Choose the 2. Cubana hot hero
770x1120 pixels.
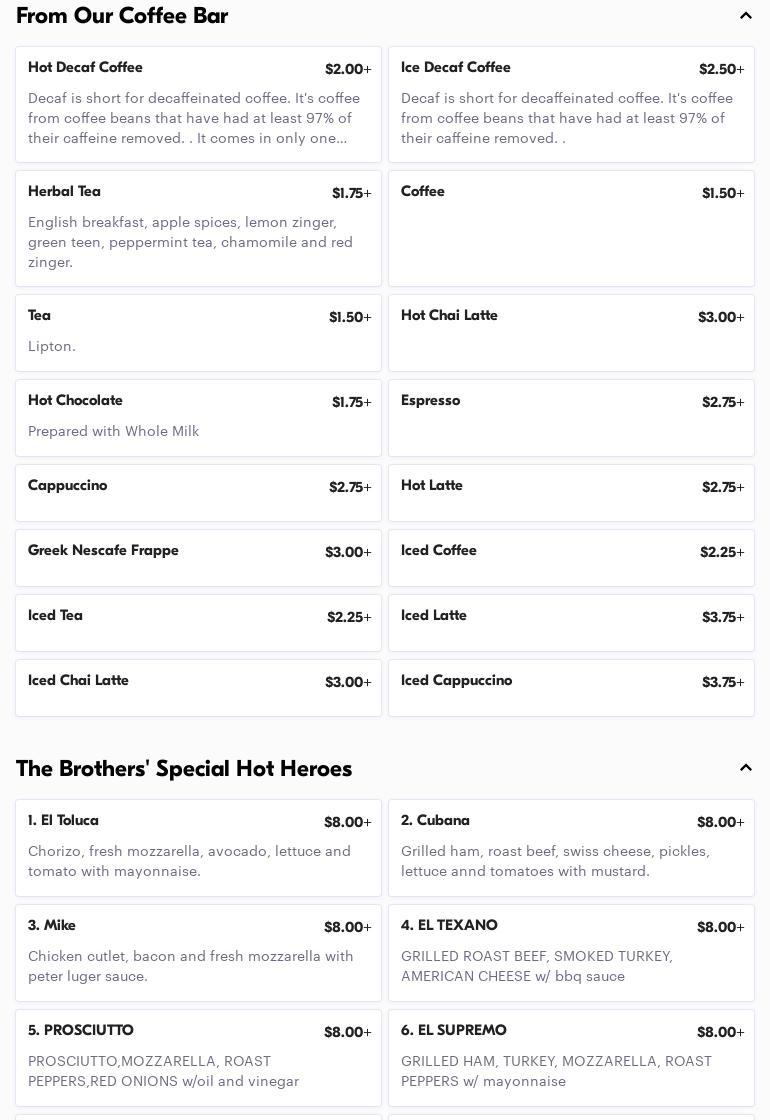point(571,847)
